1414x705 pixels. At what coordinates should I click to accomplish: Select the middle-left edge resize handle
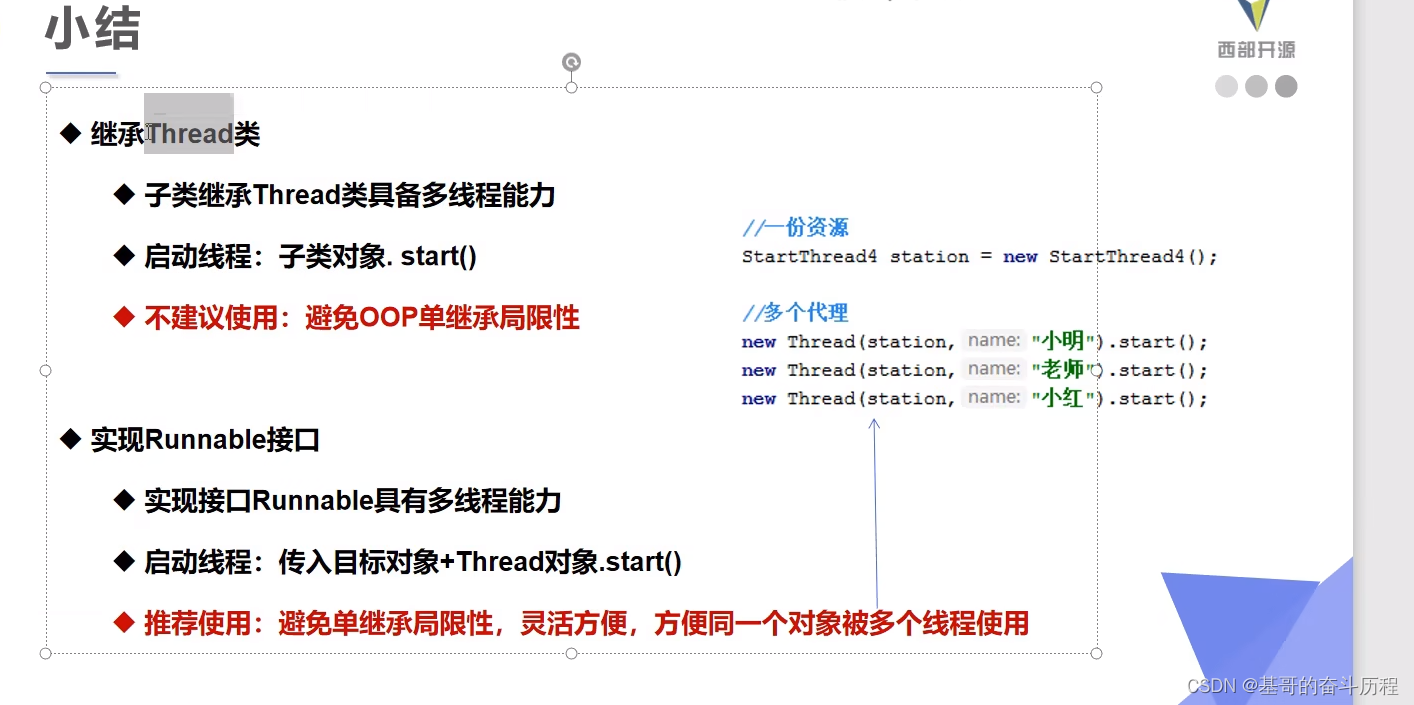coord(45,370)
